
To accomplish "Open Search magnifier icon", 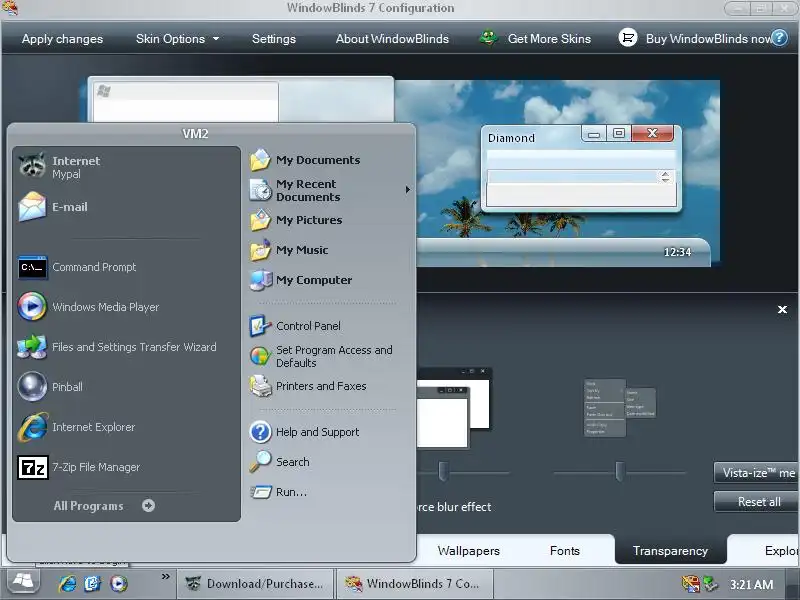I will coord(260,462).
